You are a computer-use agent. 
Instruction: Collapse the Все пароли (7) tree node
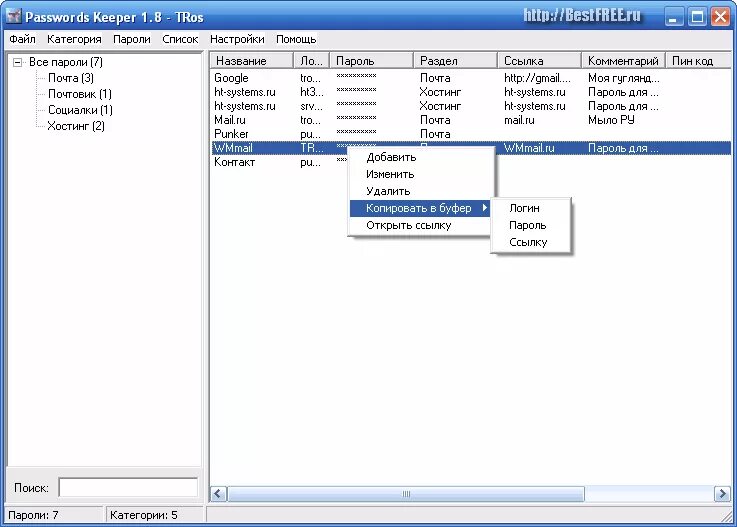click(x=17, y=62)
